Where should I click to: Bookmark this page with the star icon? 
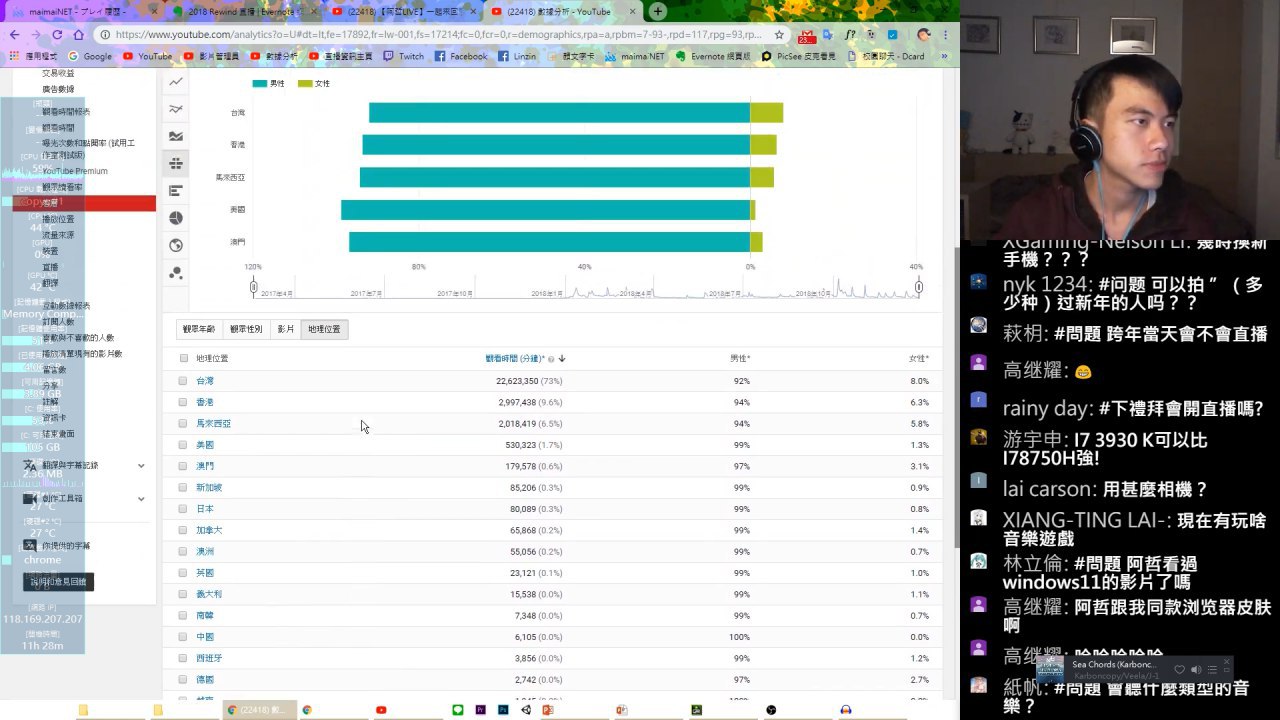point(779,35)
